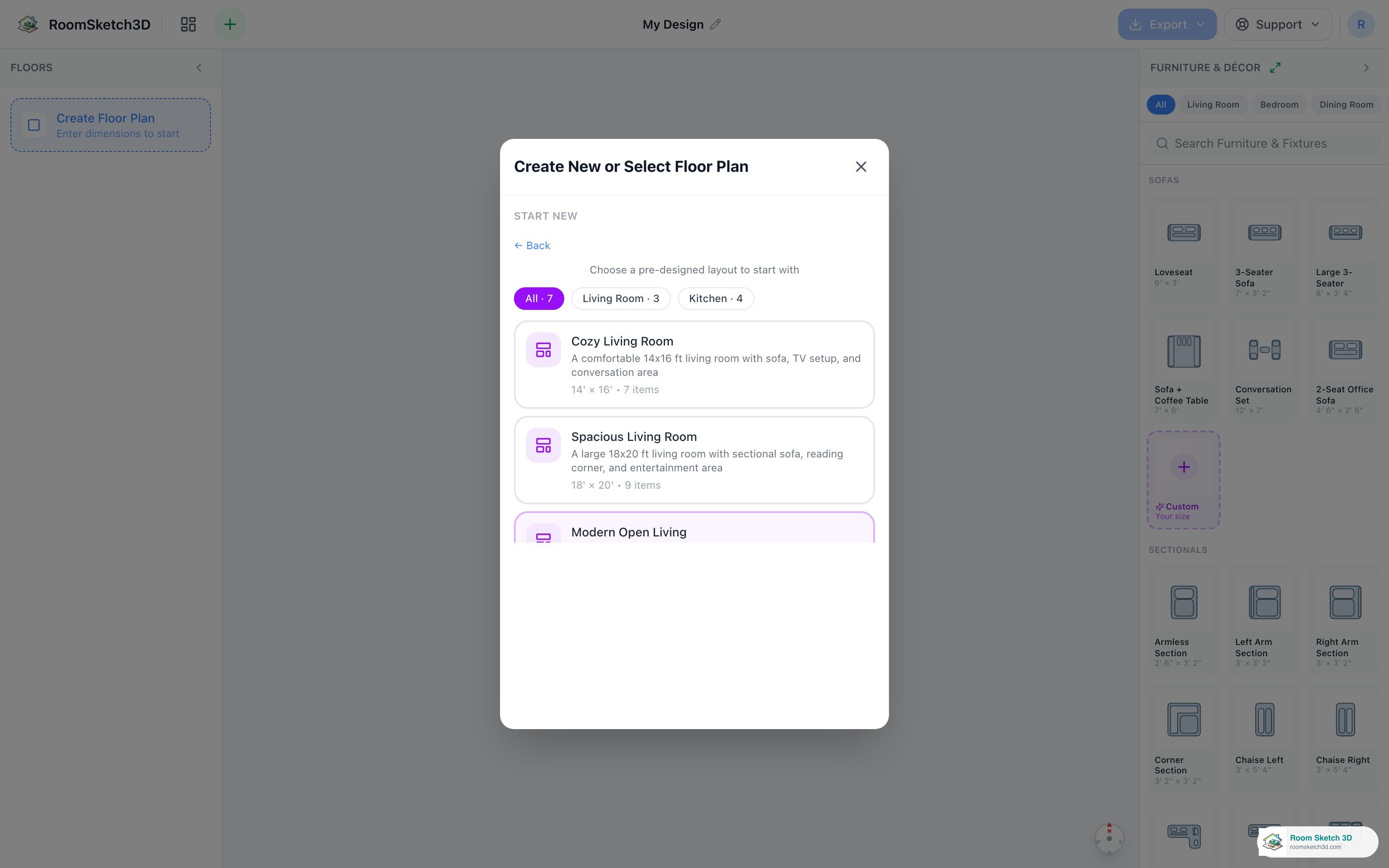Go Back in the Start New section

click(532, 246)
